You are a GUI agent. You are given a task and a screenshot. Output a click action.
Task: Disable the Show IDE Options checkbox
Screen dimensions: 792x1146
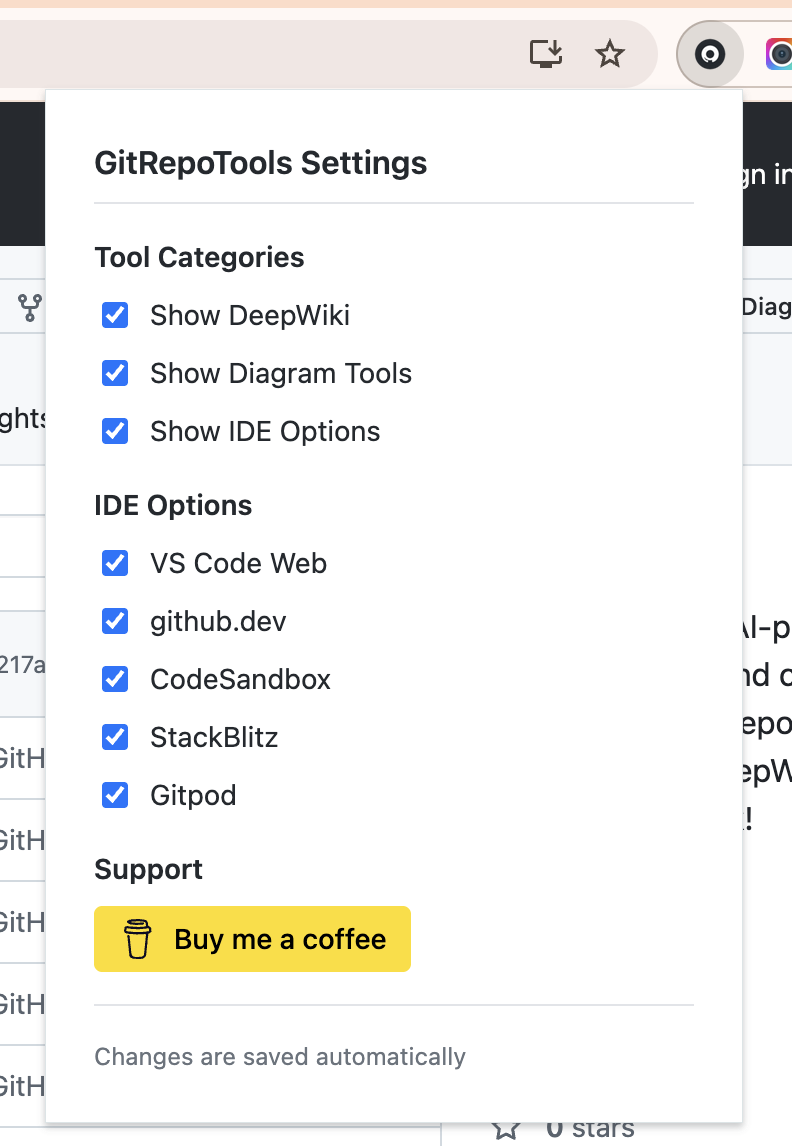[115, 431]
